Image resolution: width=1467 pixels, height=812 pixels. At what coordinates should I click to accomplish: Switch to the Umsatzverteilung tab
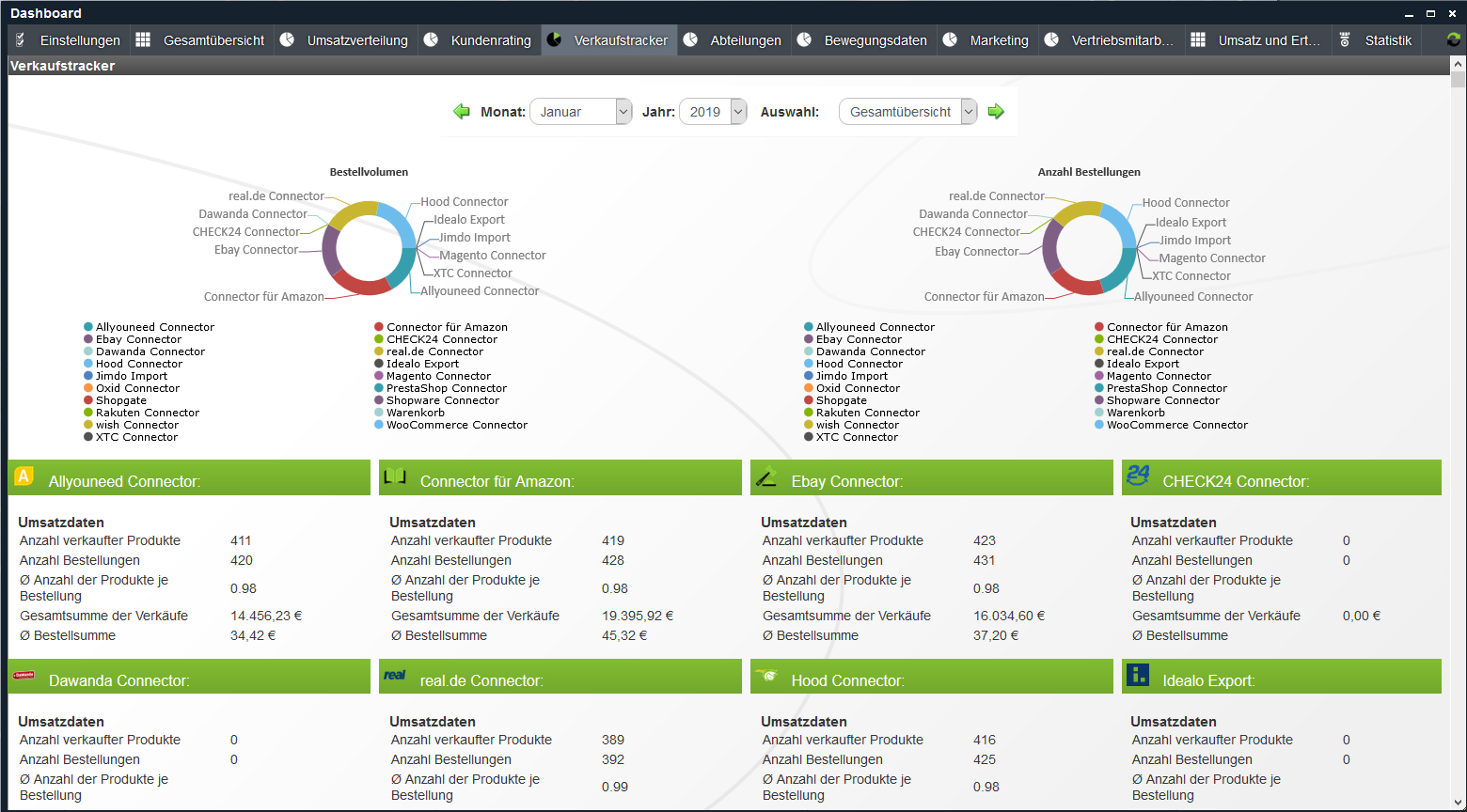345,40
